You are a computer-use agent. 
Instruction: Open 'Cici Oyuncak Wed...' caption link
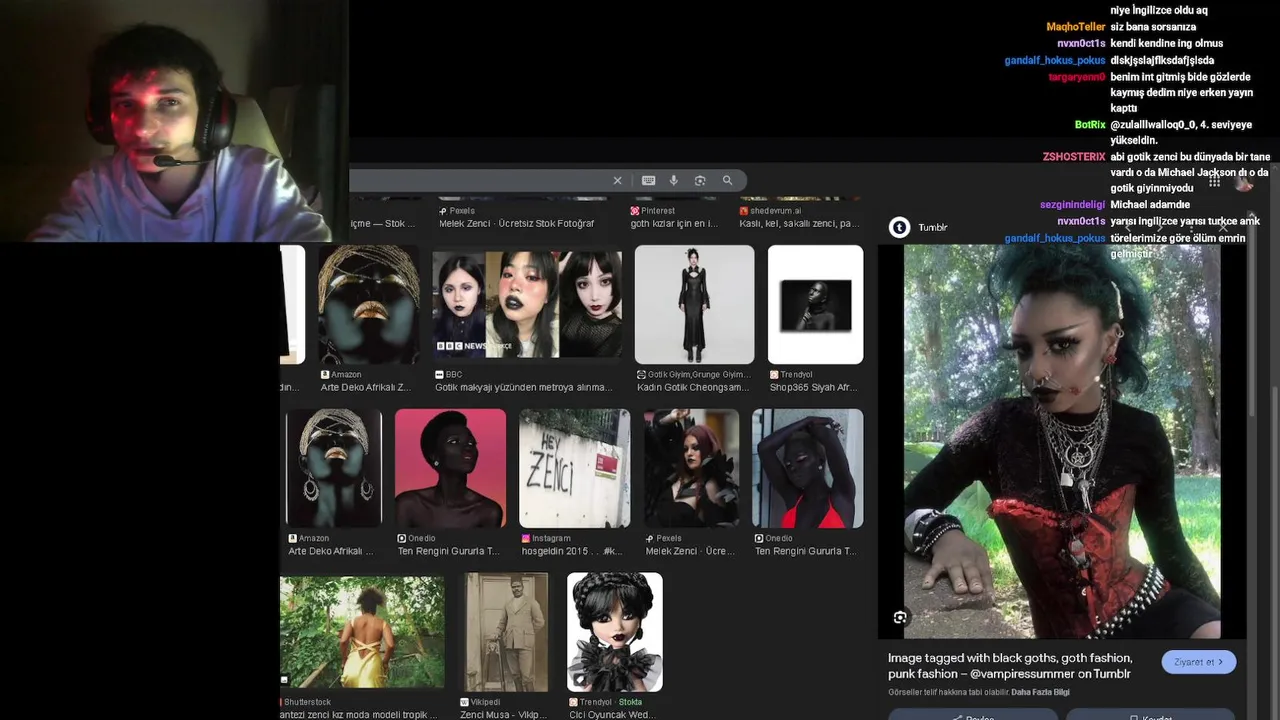[612, 715]
